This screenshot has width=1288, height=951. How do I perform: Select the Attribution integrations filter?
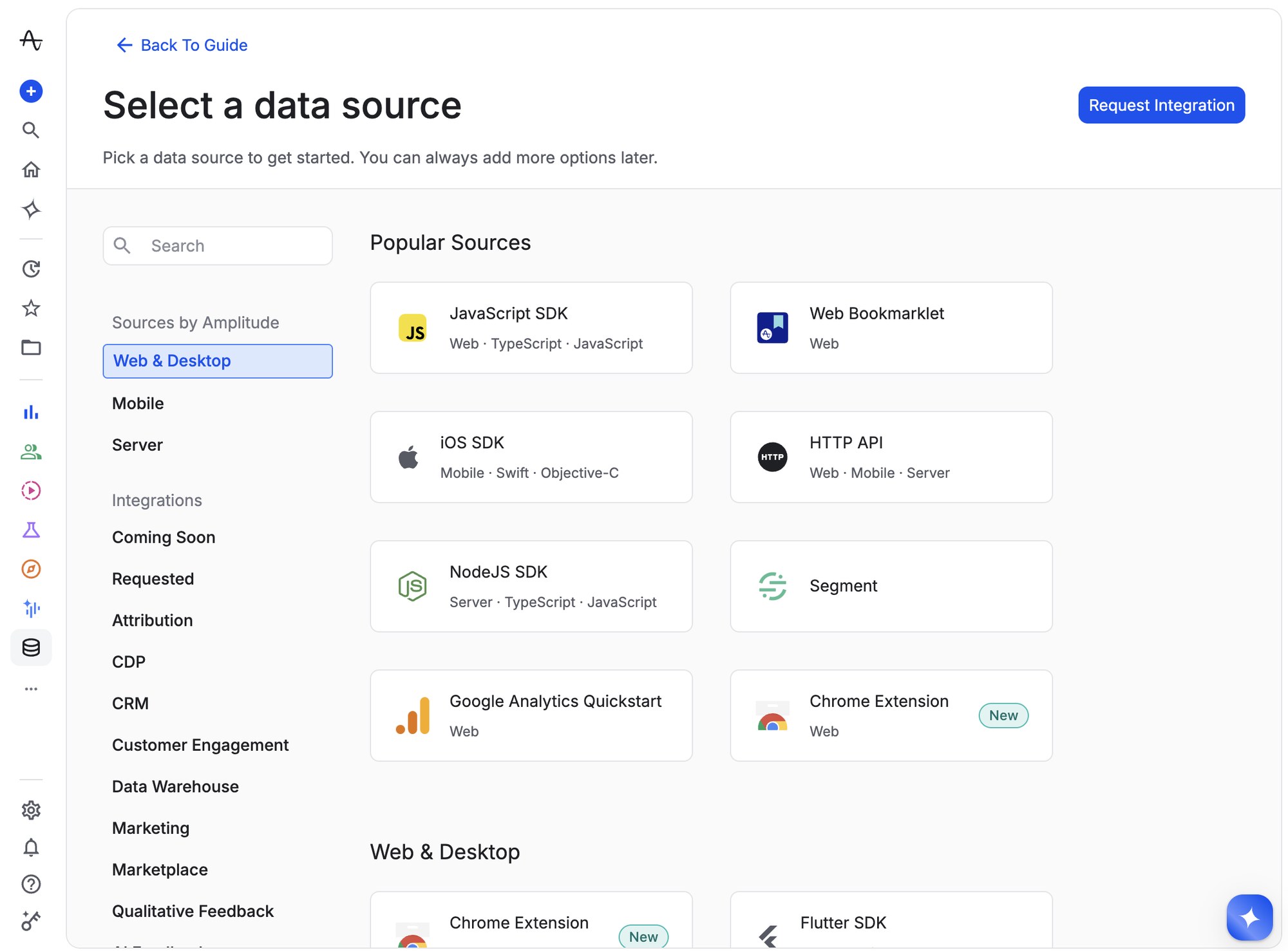pyautogui.click(x=153, y=620)
